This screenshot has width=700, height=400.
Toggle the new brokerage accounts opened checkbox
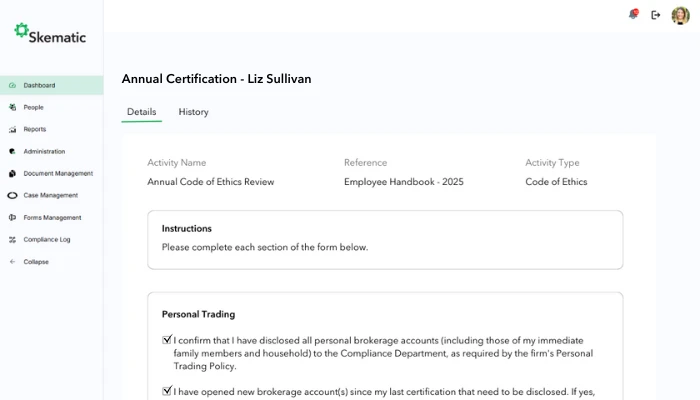[x=167, y=391]
